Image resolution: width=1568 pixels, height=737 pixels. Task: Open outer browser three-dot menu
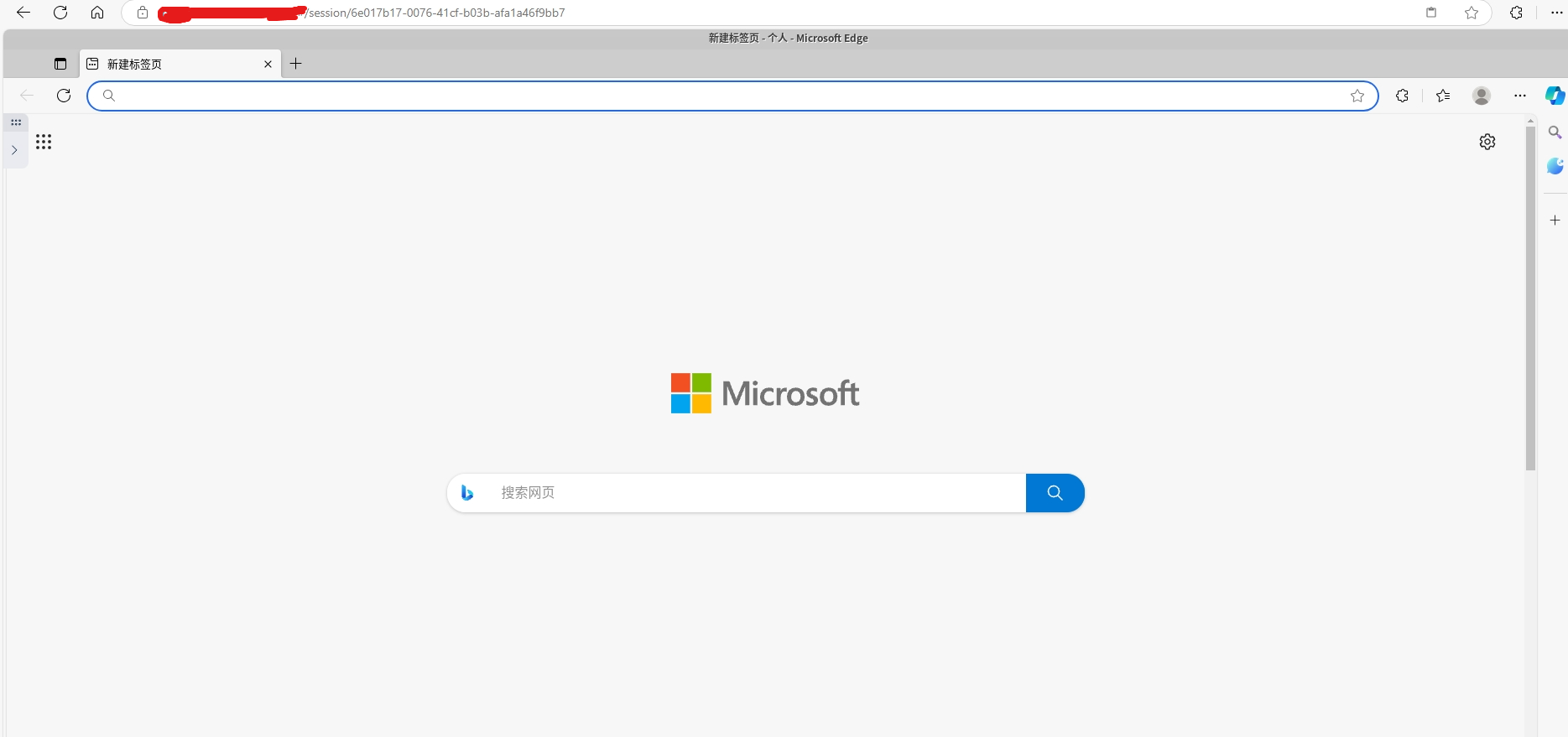[1556, 13]
